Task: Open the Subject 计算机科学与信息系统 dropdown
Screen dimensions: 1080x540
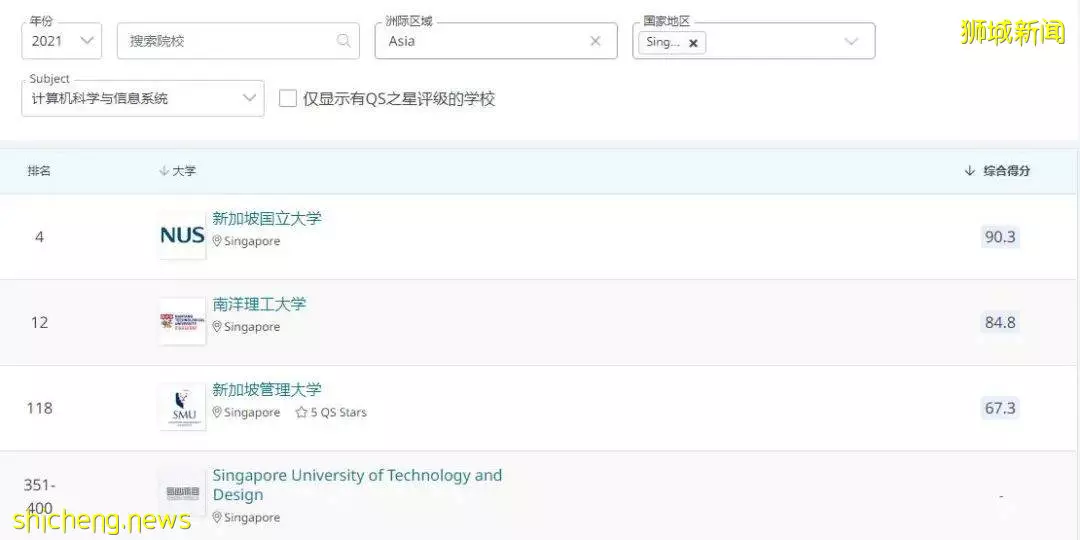Action: coord(143,98)
